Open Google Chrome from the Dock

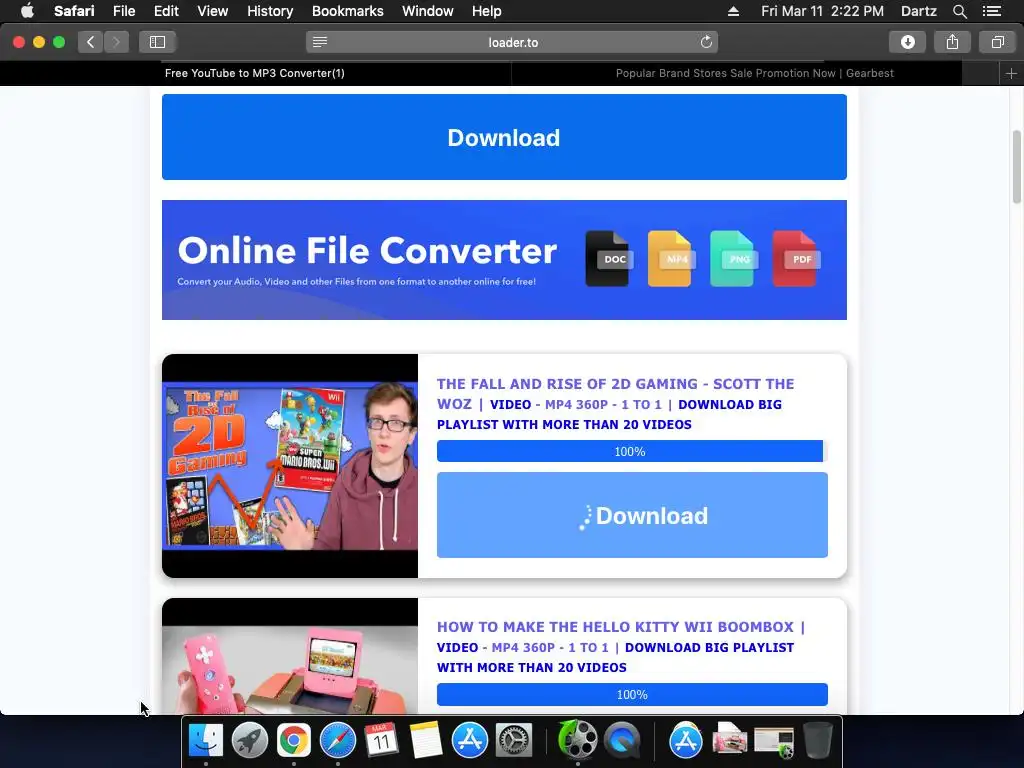coord(294,740)
